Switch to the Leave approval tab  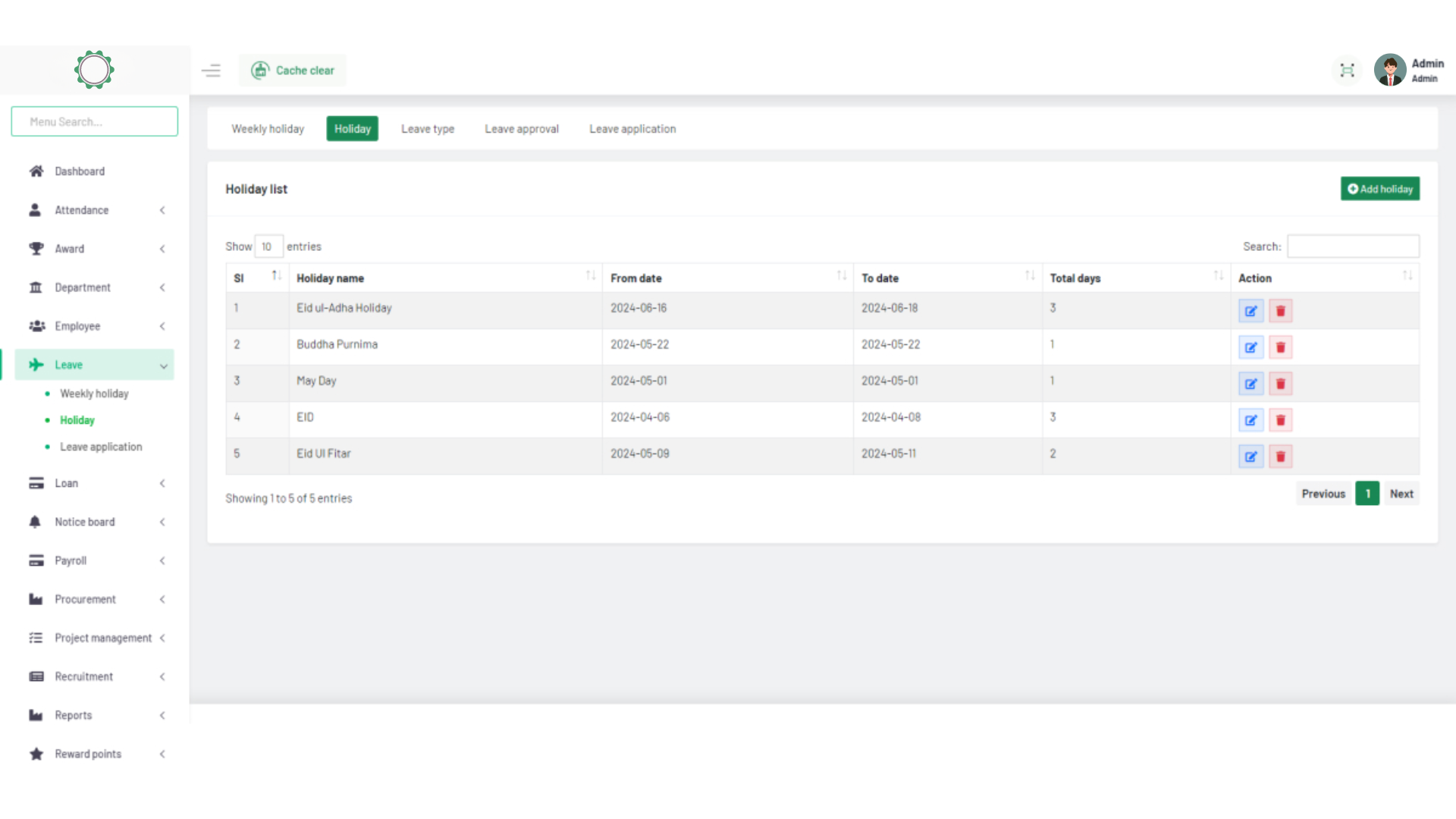(522, 129)
